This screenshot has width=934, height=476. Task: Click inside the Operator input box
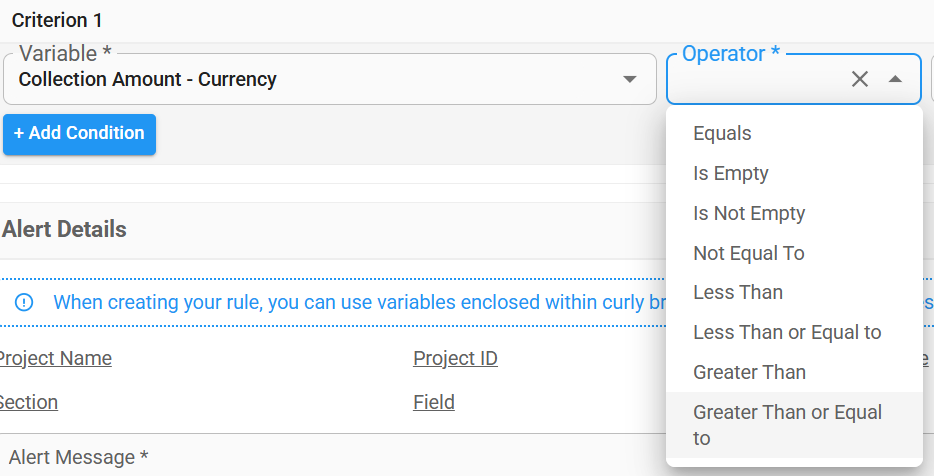tap(756, 79)
